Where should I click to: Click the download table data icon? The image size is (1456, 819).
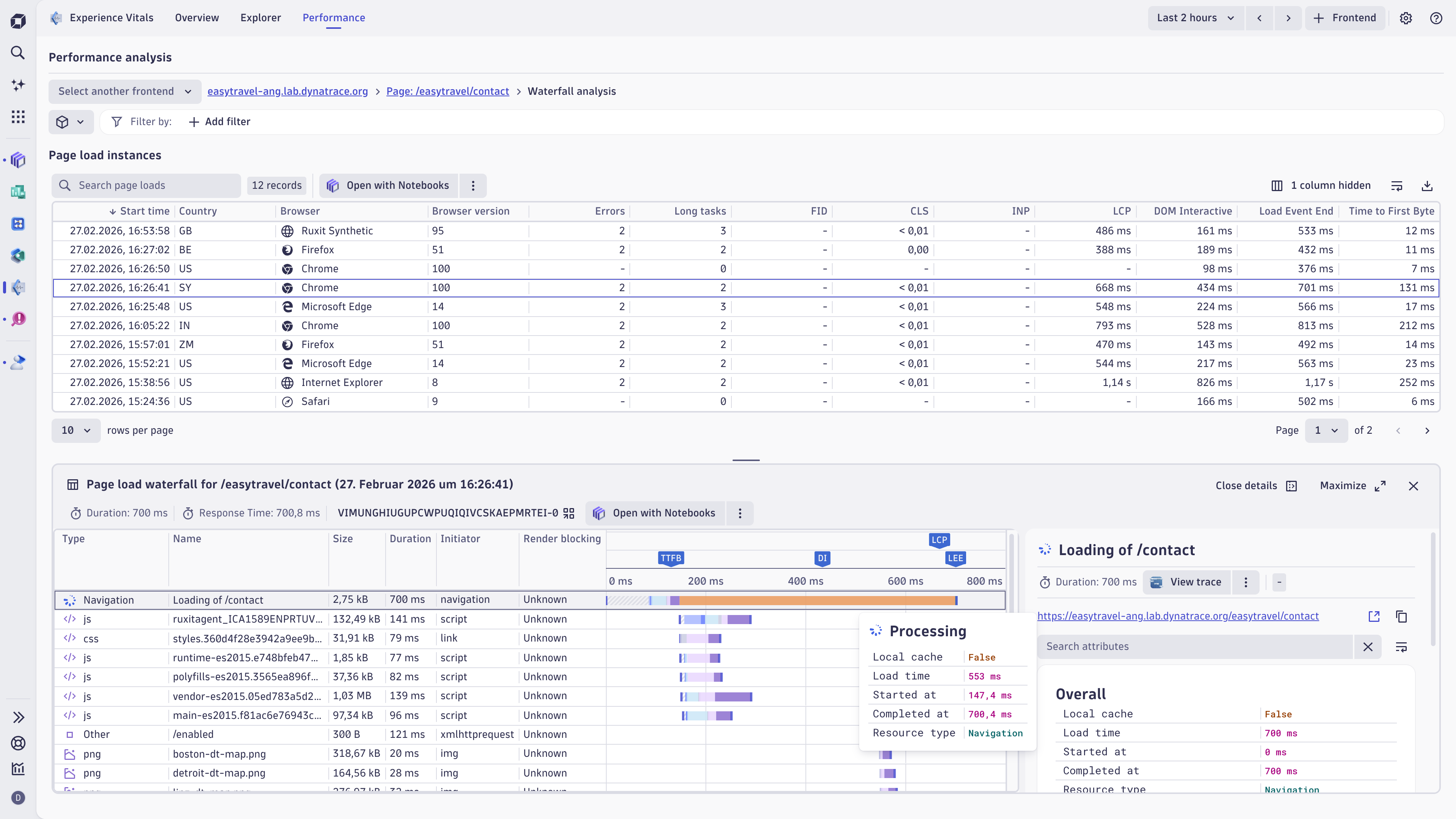(1426, 185)
